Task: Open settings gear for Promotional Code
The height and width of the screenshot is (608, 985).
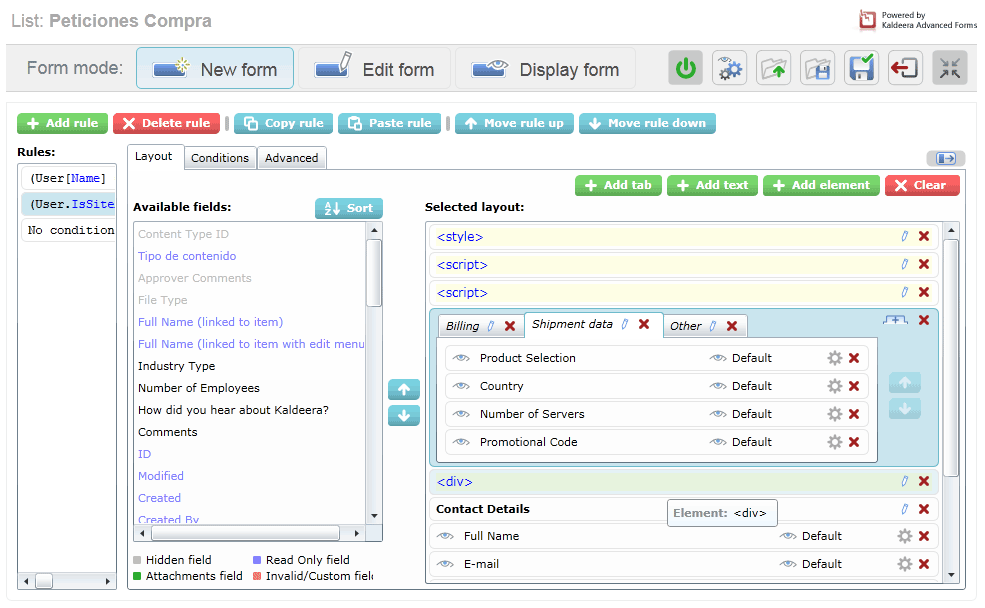Action: 835,442
